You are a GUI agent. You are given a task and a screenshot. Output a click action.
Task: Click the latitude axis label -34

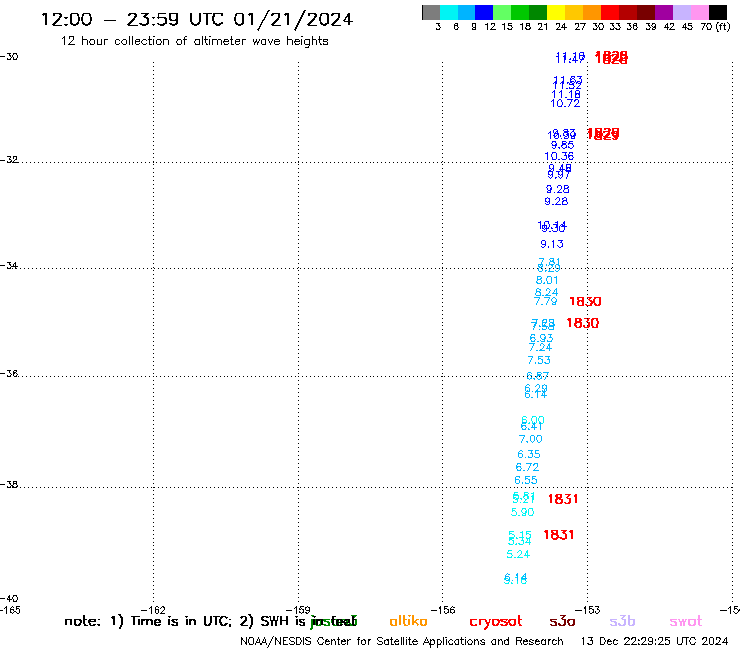point(9,265)
